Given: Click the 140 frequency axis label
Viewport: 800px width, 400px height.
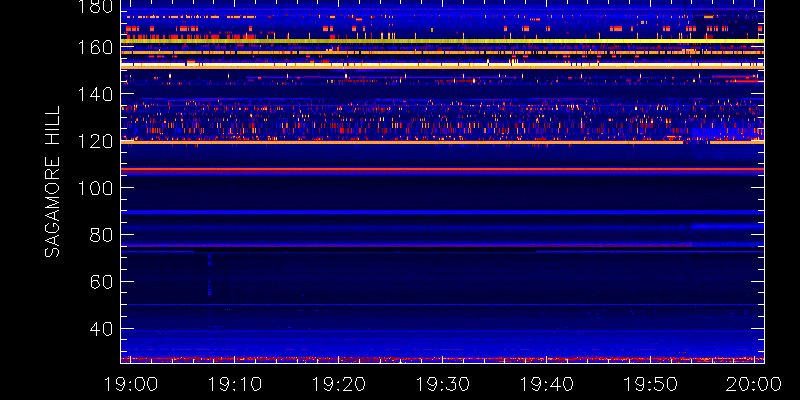Looking at the screenshot, I should (x=96, y=94).
